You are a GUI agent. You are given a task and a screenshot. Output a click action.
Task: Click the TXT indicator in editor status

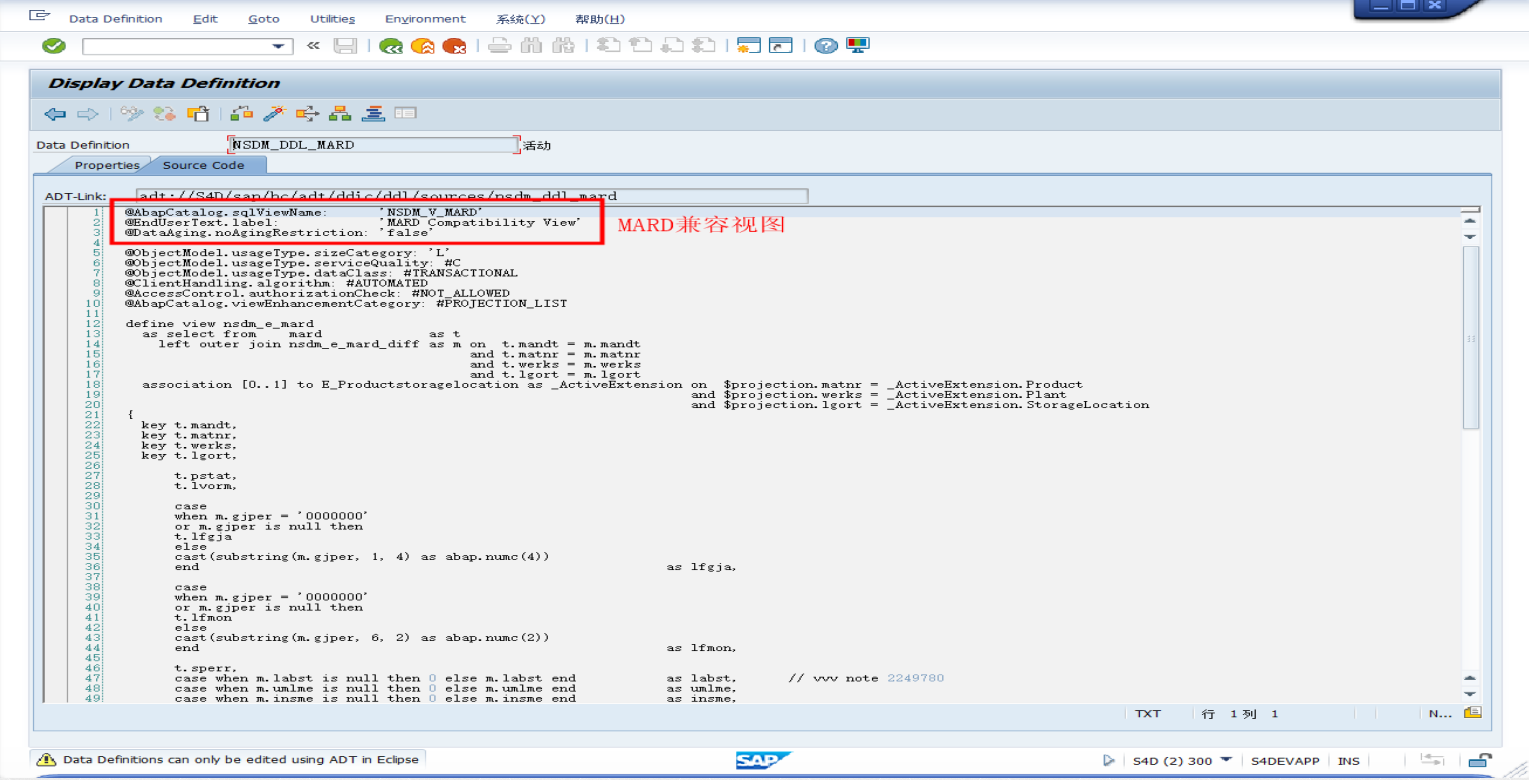click(1148, 714)
